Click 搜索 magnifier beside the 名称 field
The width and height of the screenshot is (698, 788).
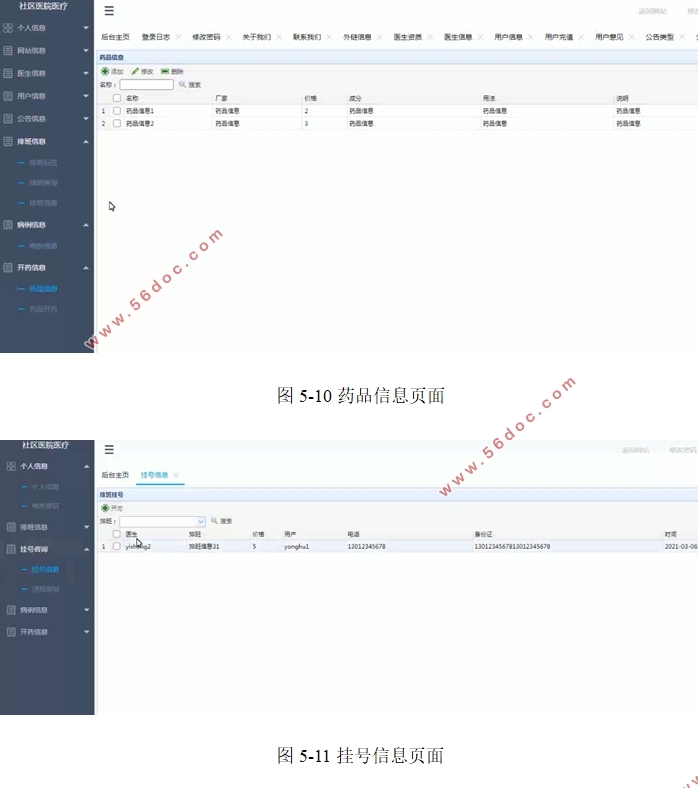pyautogui.click(x=182, y=85)
